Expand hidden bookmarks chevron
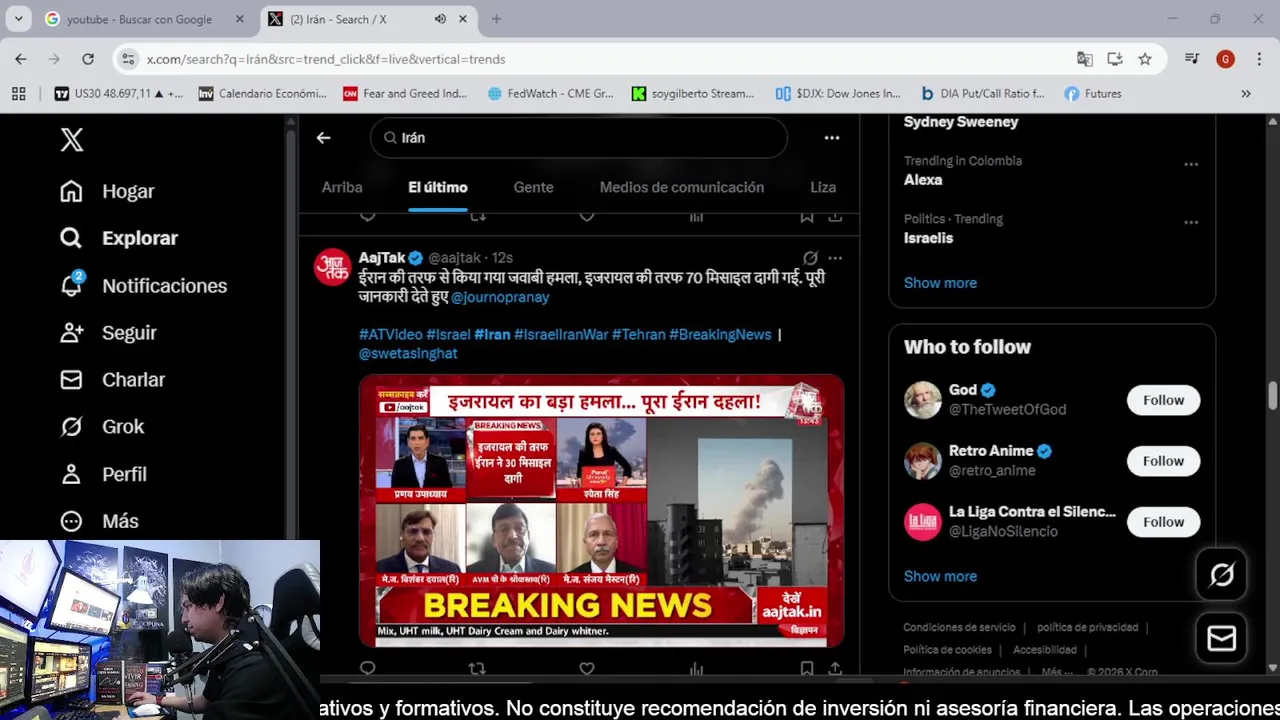The height and width of the screenshot is (720, 1280). coord(1246,93)
